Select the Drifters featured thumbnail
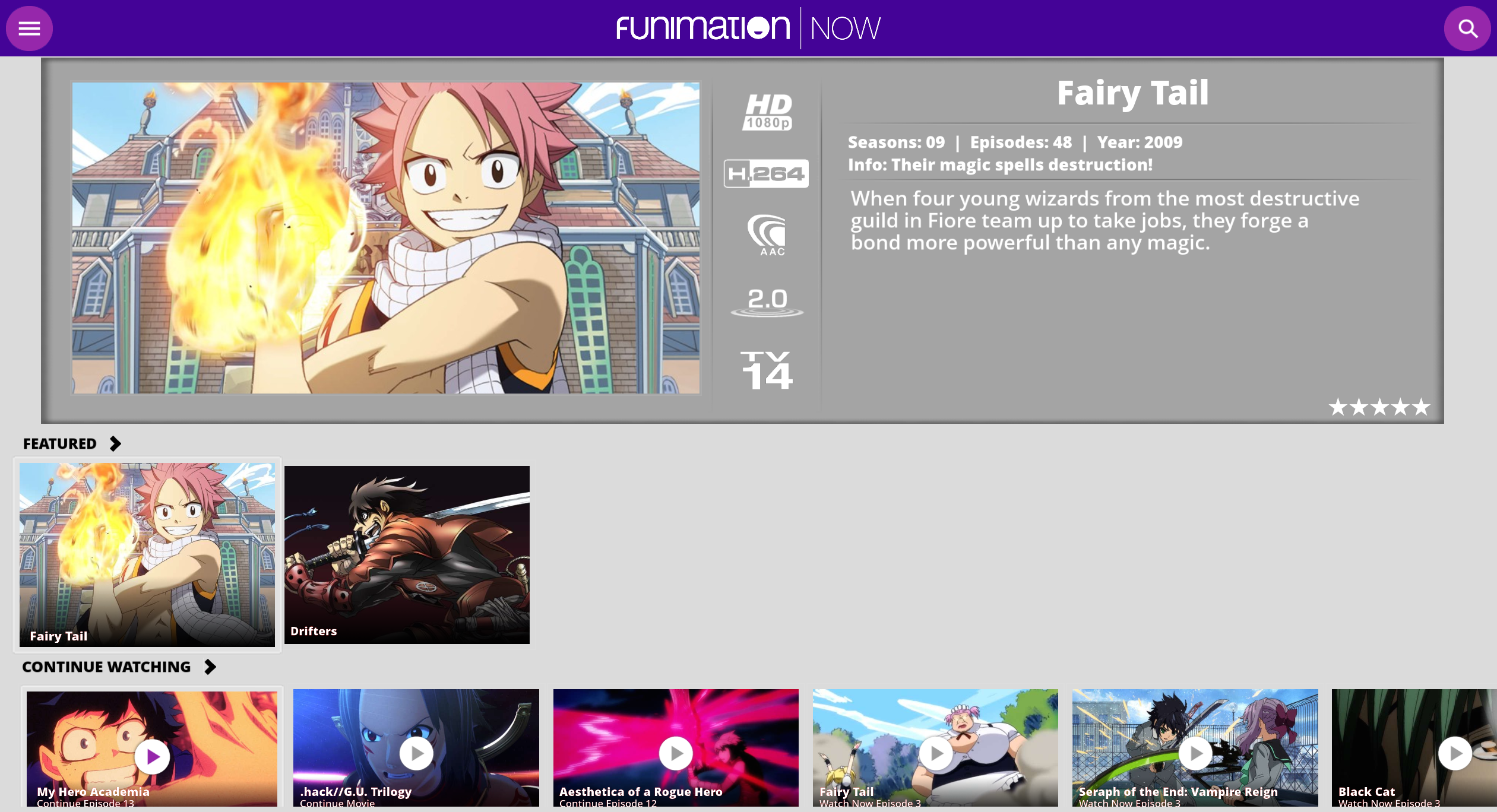 pos(407,554)
